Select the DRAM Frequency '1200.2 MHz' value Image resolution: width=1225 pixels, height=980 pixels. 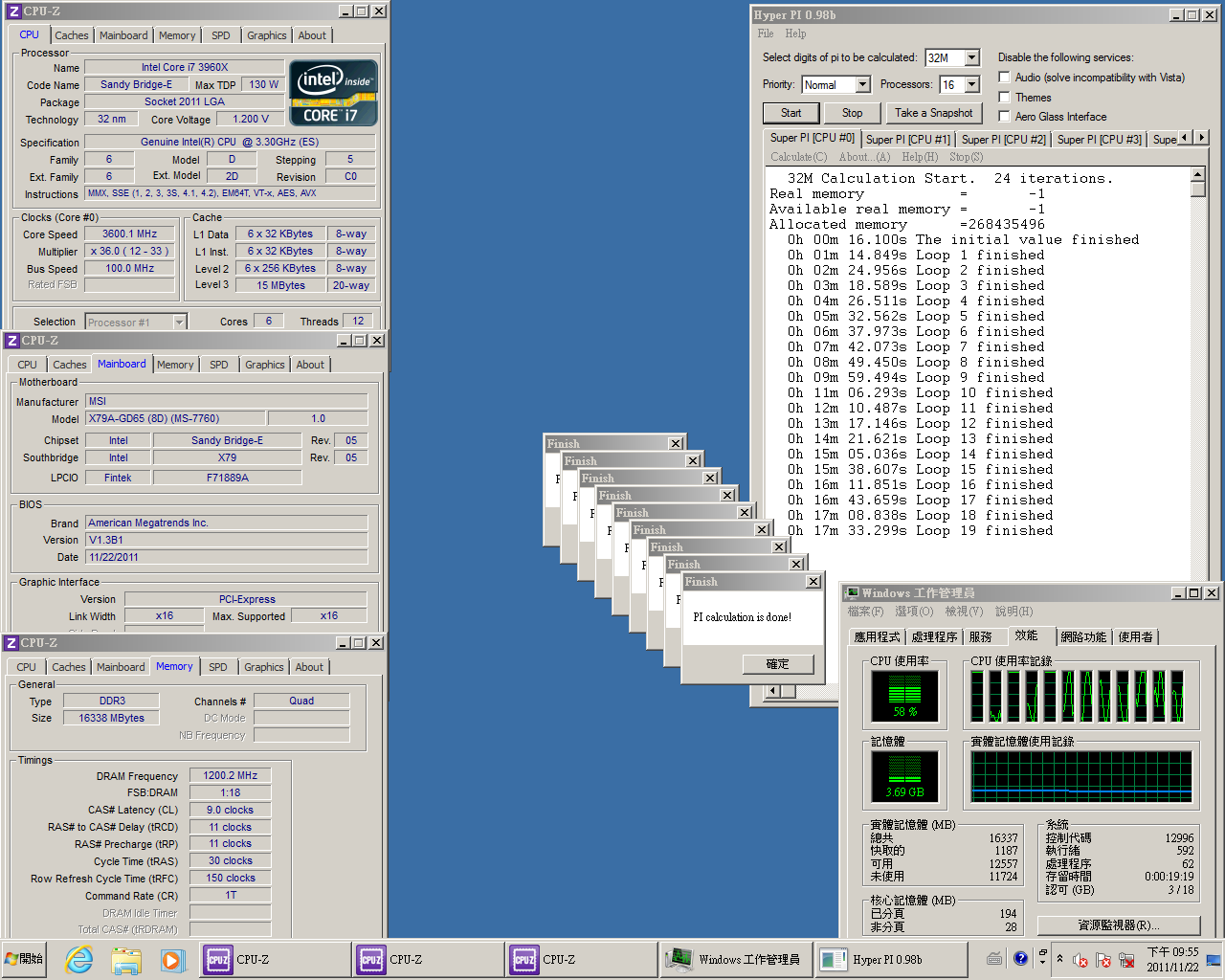click(x=231, y=776)
